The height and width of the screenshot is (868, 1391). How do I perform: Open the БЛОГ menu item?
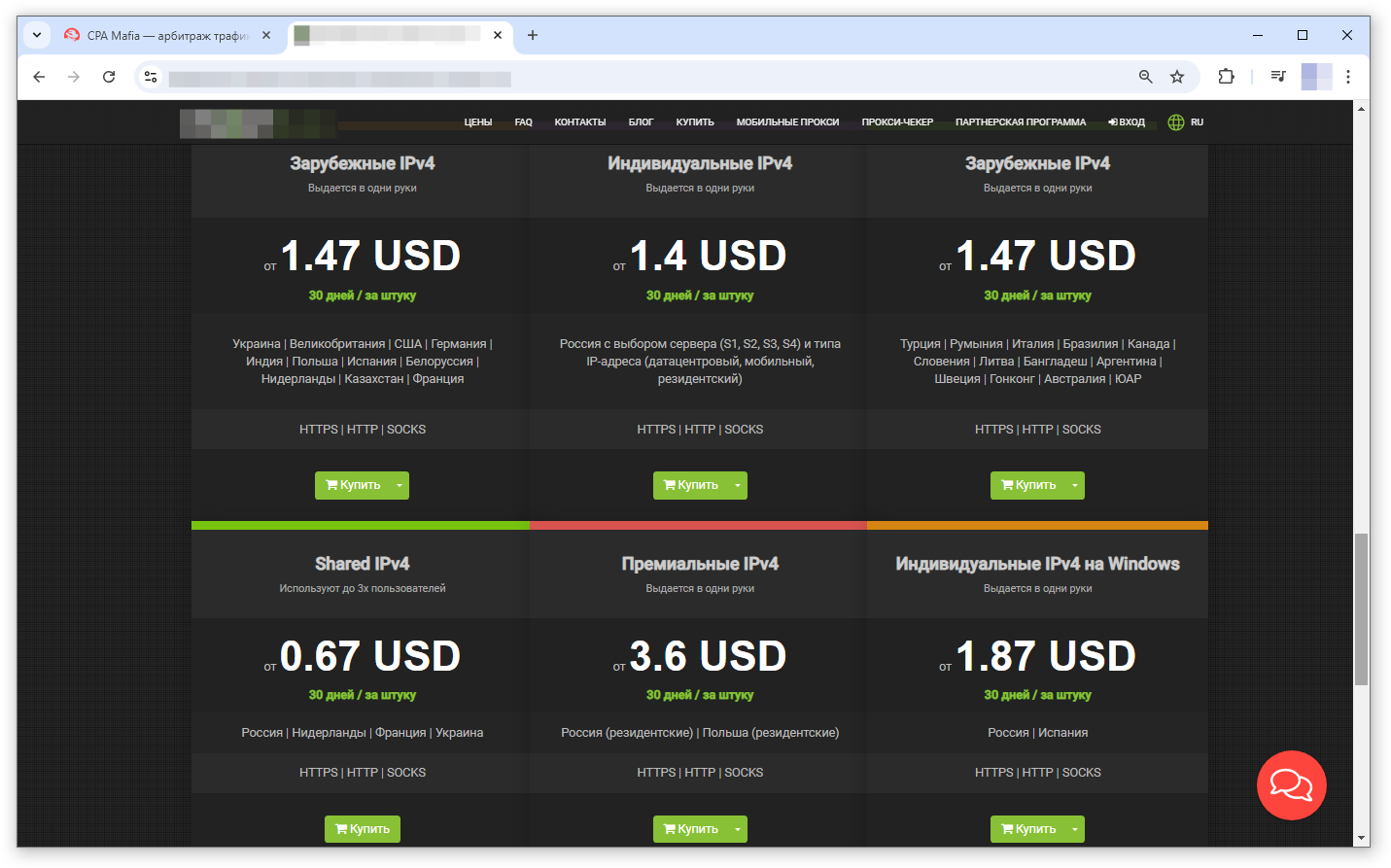click(x=641, y=122)
